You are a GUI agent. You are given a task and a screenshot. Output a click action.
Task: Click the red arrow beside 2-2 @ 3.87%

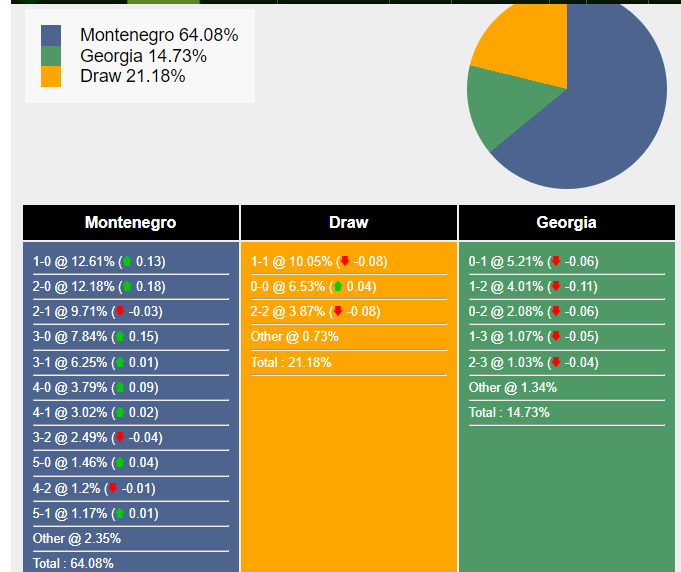(338, 312)
